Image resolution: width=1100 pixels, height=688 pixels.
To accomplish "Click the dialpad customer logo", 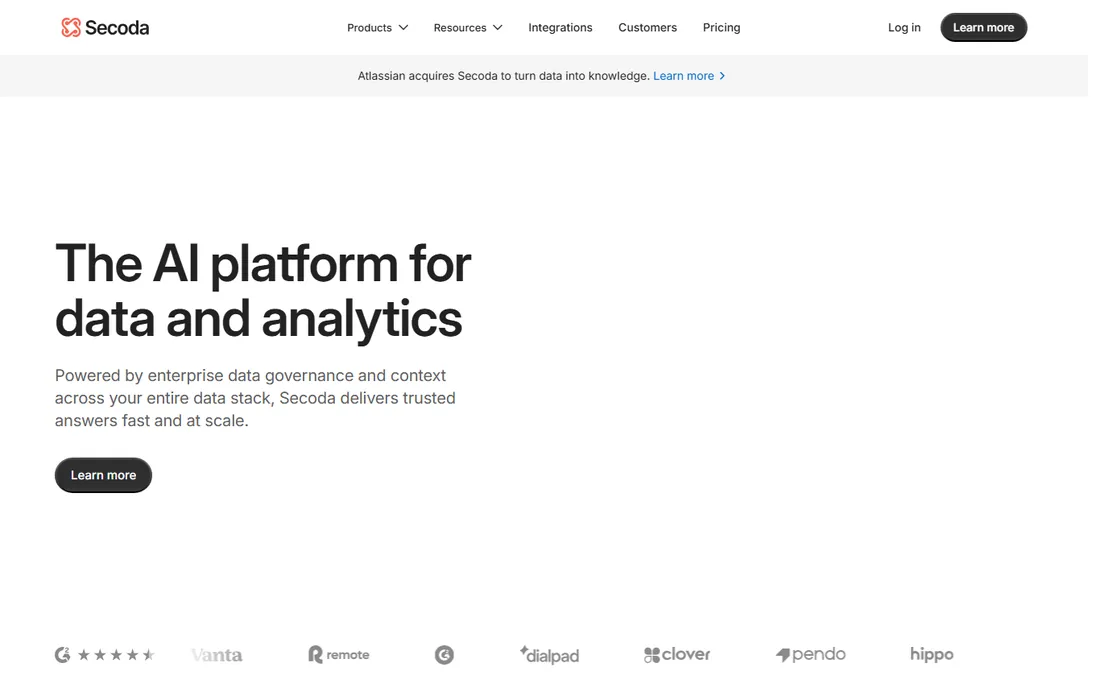I will [x=549, y=654].
